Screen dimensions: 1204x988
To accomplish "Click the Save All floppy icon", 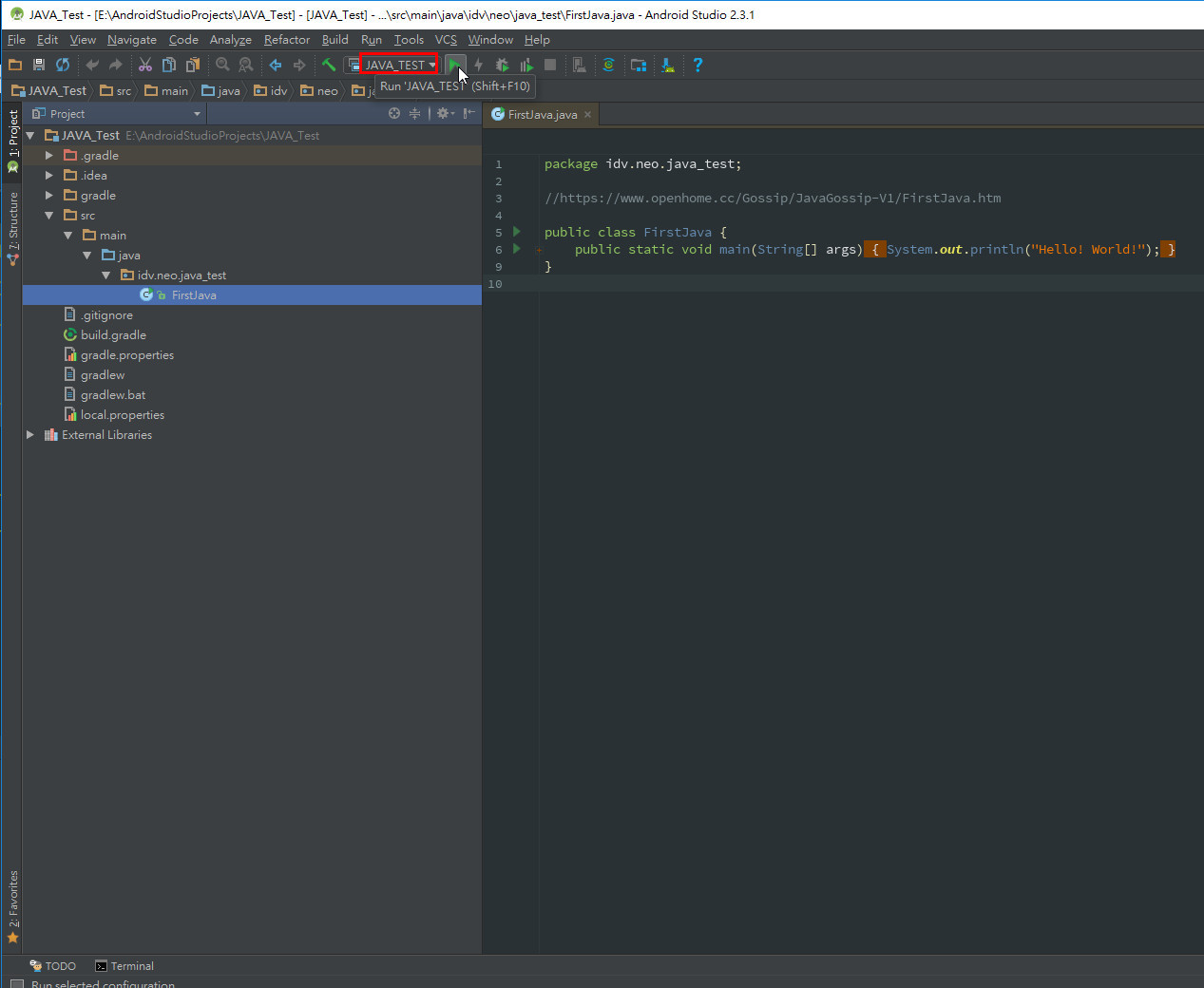I will (x=39, y=65).
